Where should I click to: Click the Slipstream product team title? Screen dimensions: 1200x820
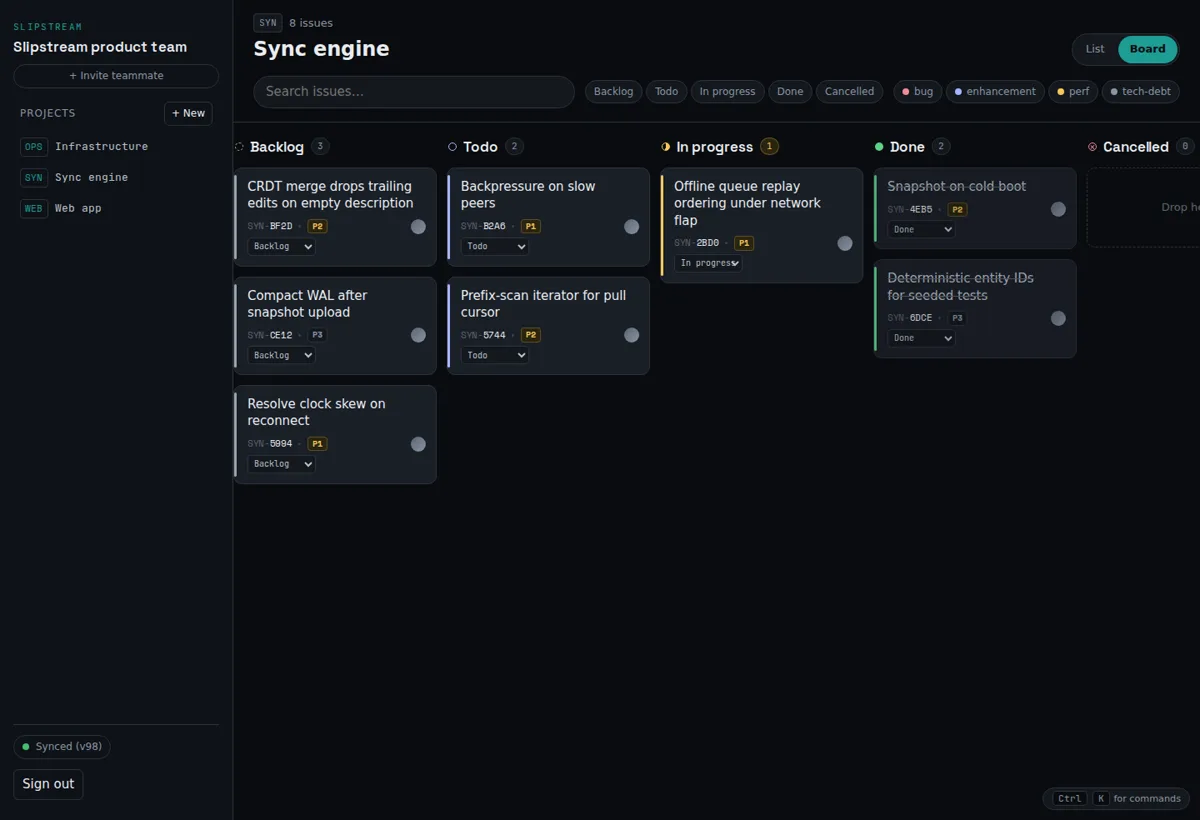coord(100,47)
